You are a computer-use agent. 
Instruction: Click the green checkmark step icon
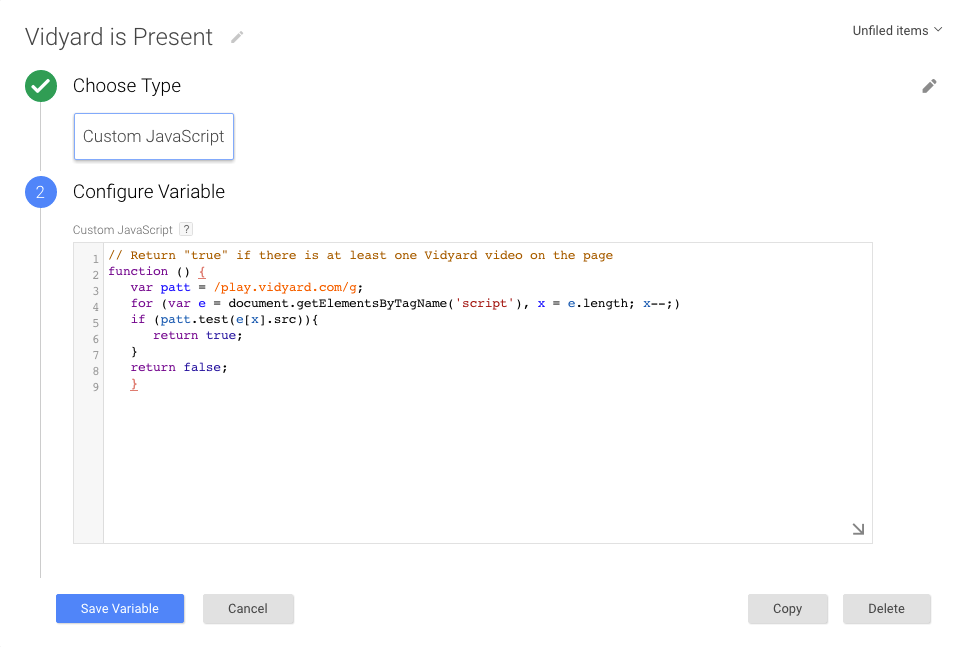point(41,86)
